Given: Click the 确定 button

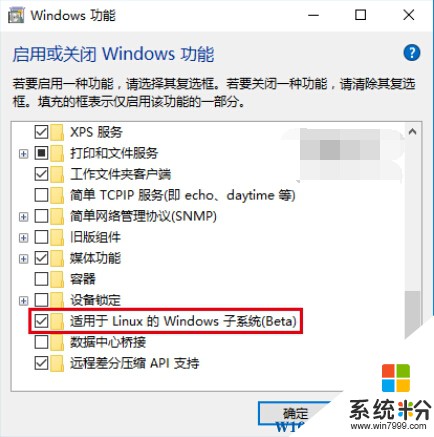Looking at the screenshot, I should (295, 414).
